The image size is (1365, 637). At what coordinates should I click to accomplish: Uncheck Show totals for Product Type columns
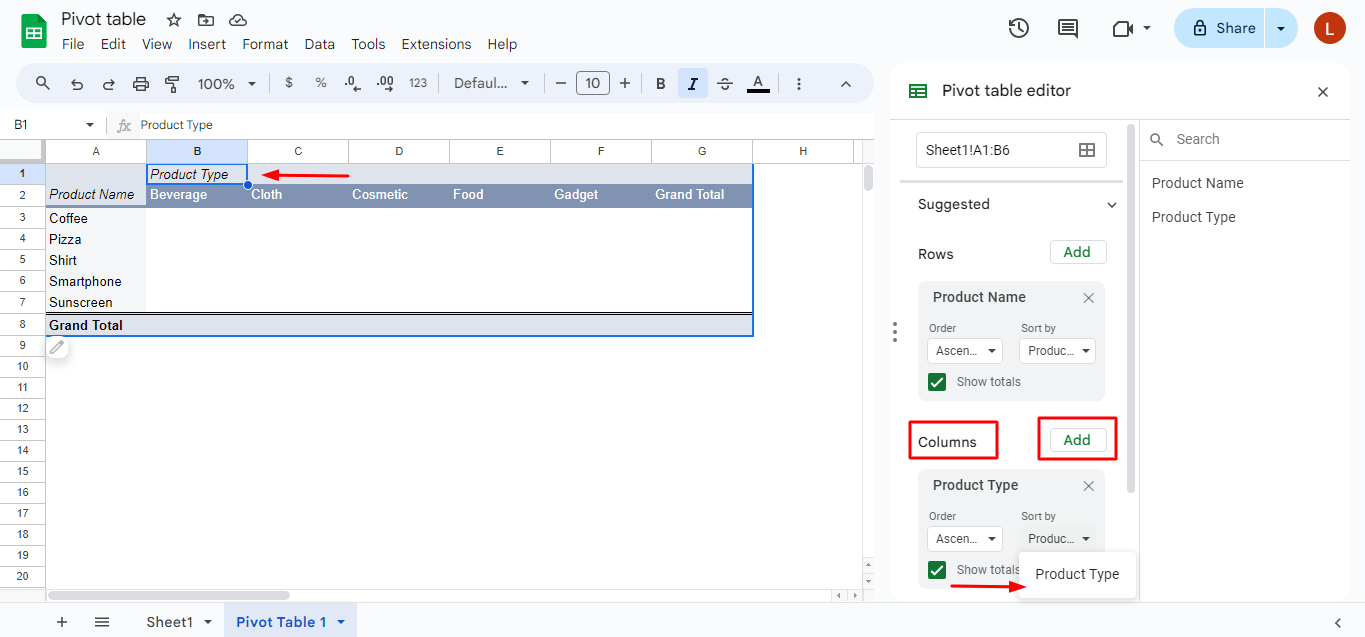click(936, 569)
